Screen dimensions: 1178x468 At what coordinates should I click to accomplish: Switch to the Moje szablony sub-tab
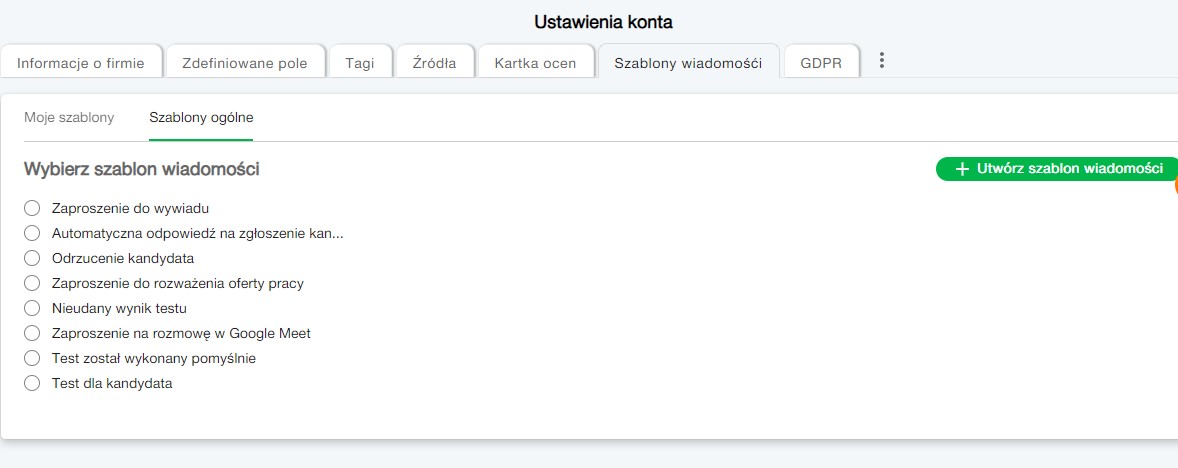tap(69, 117)
